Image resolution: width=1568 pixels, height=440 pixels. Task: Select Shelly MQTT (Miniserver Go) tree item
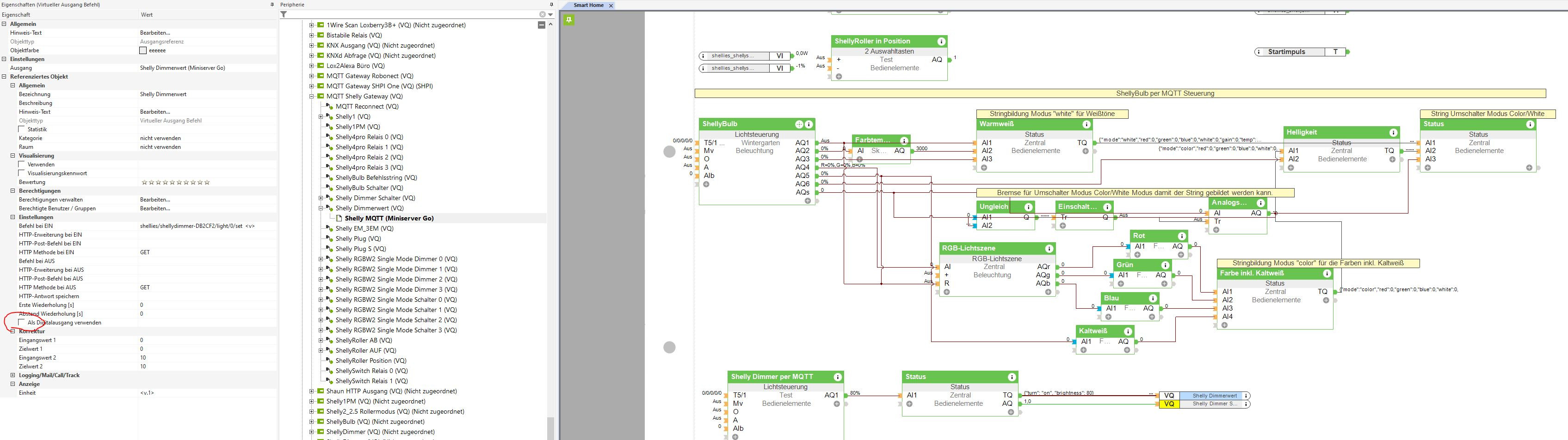point(389,219)
